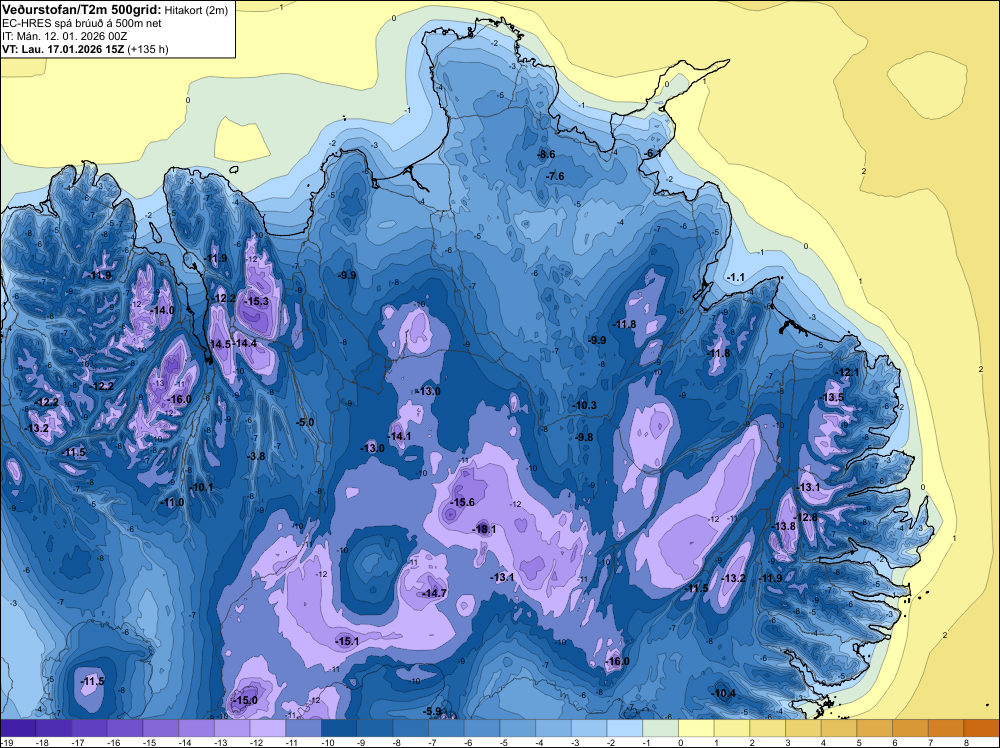
Task: Click the -14.1 temperature label
Action: (x=399, y=437)
